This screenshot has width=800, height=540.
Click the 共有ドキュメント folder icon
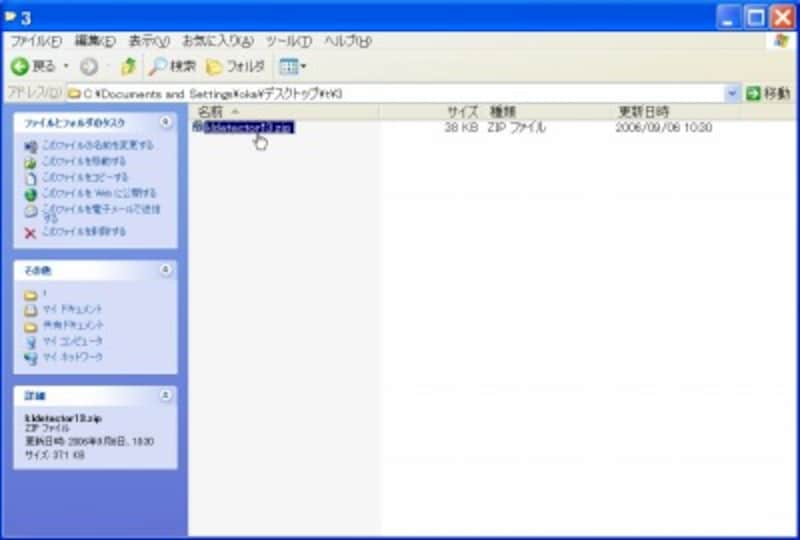click(31, 326)
